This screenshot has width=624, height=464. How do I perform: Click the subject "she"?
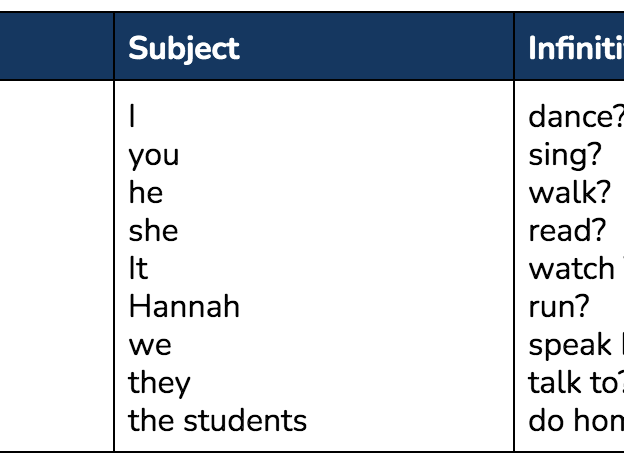click(153, 230)
